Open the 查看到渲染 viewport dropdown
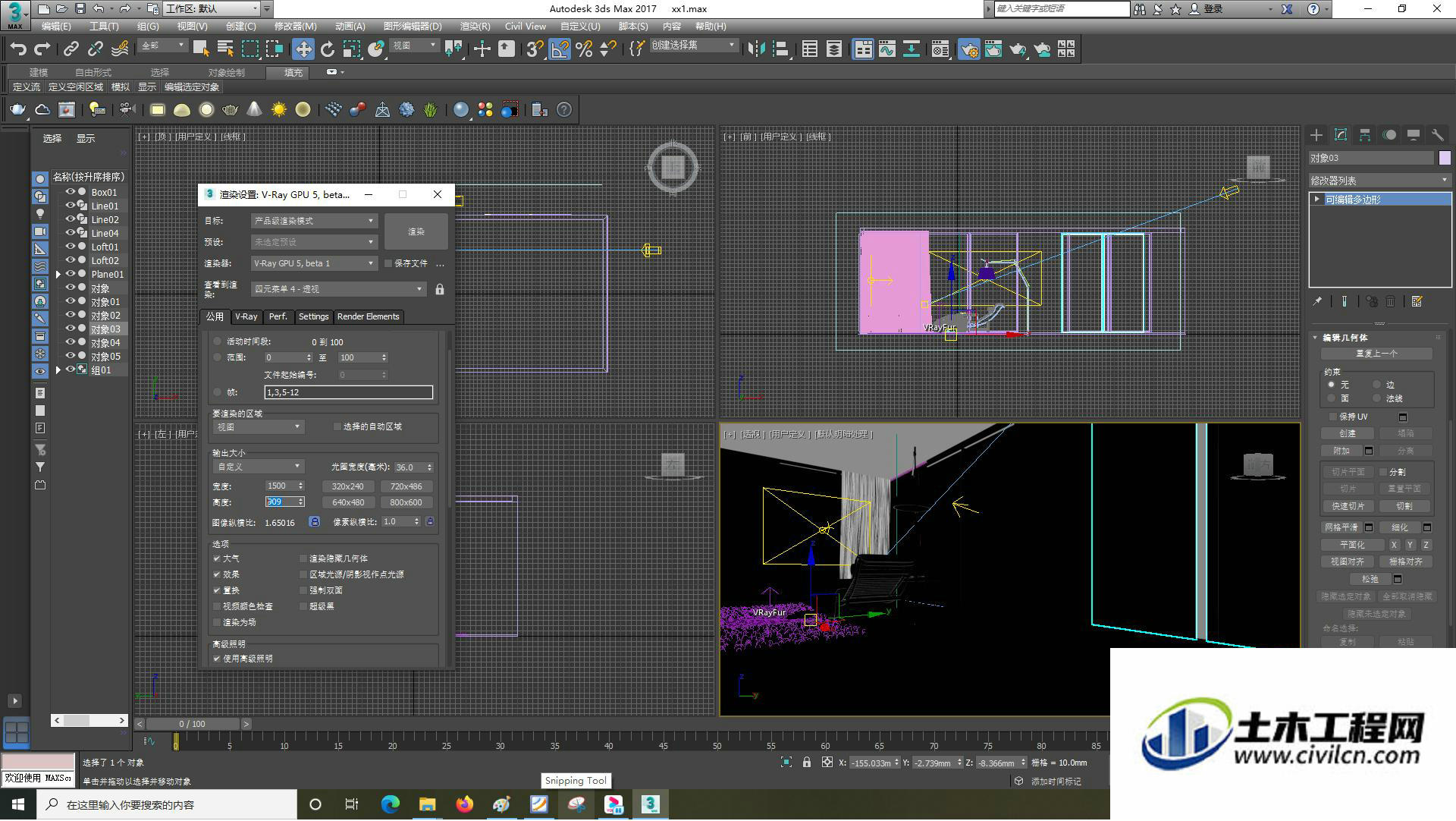The height and width of the screenshot is (821, 1456). tap(338, 290)
